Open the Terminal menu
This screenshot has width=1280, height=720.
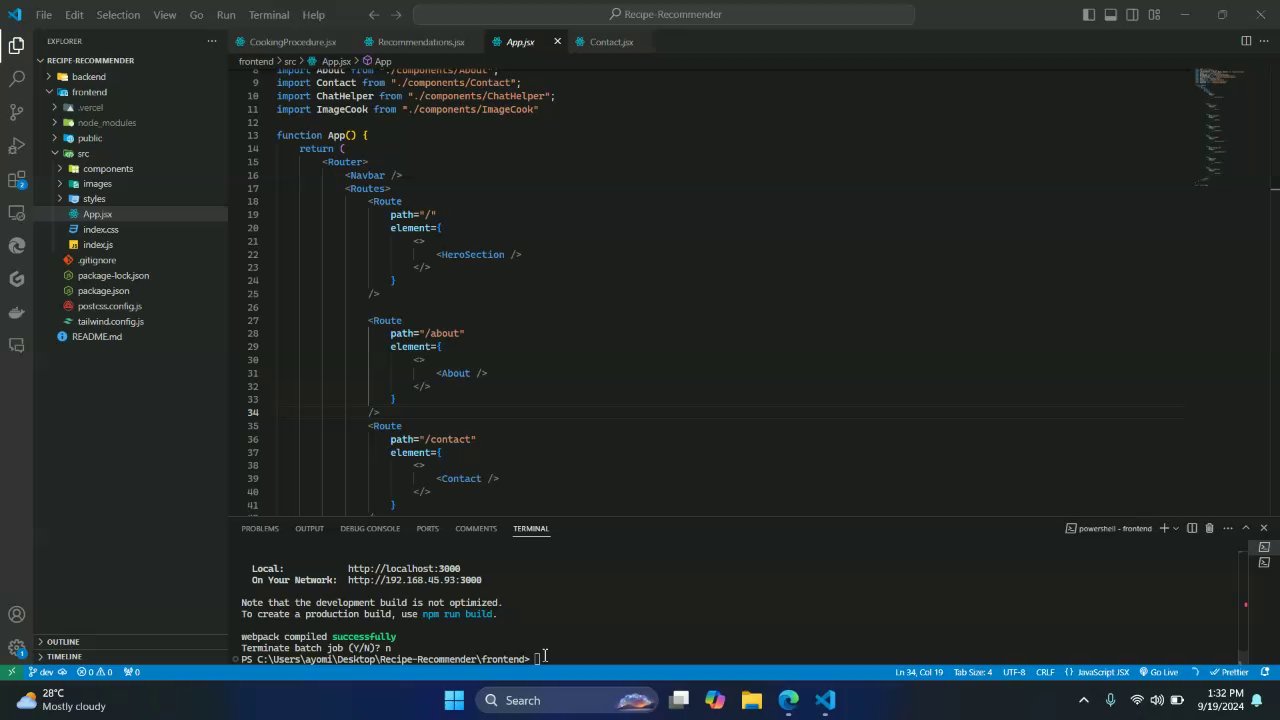point(268,15)
